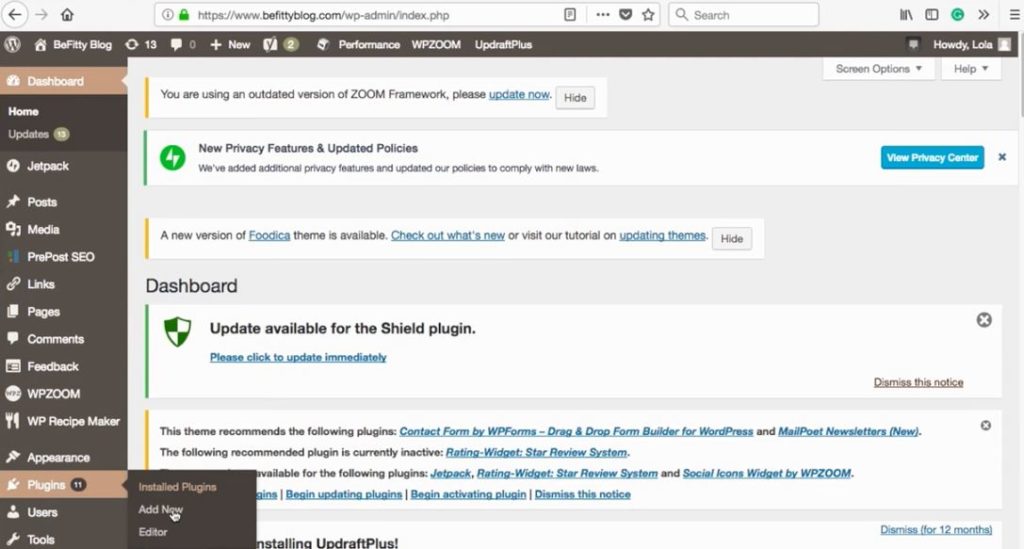Open the Firefox library icon
The height and width of the screenshot is (549, 1024).
(x=906, y=14)
